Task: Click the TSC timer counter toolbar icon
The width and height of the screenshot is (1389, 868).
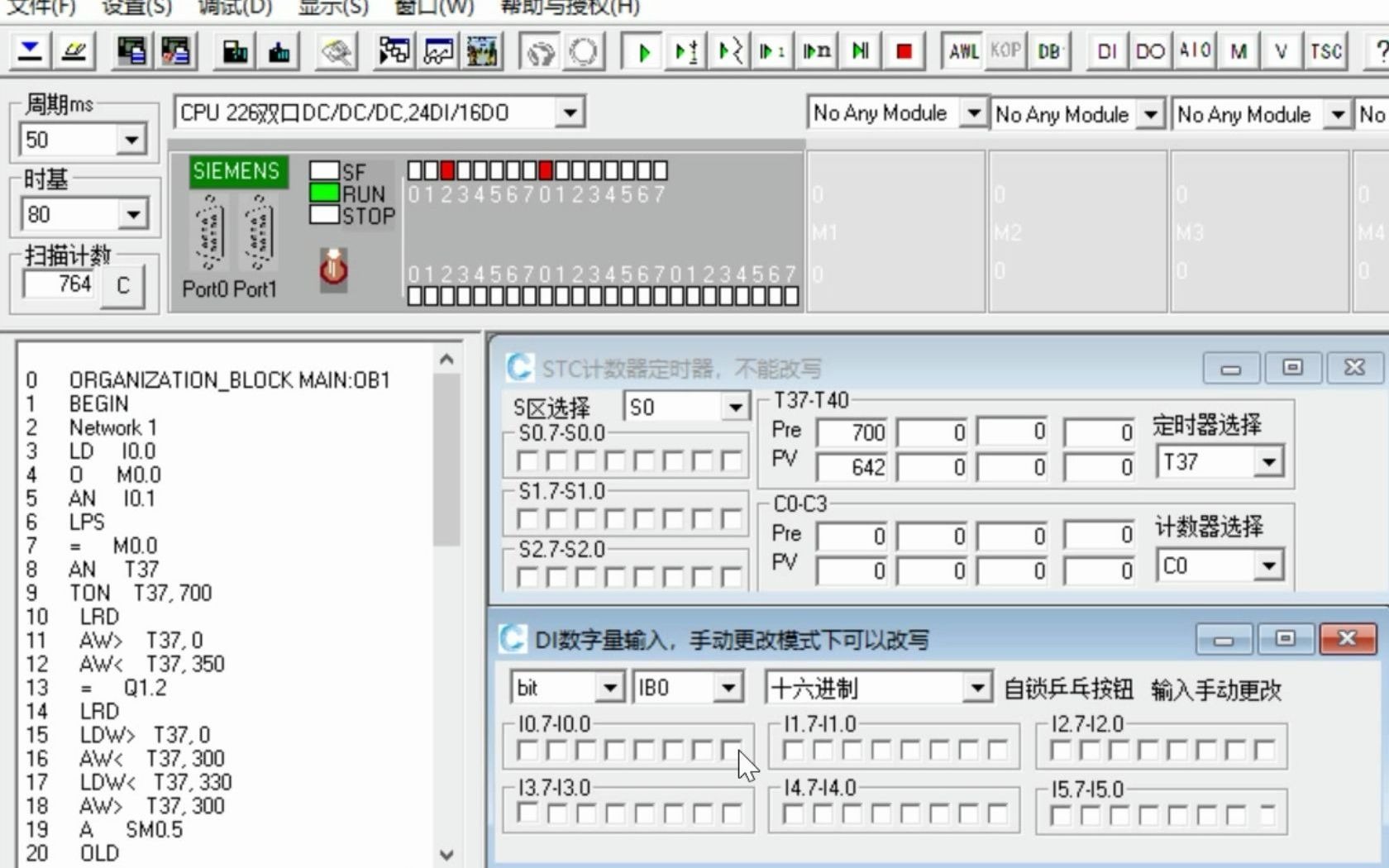Action: pyautogui.click(x=1326, y=50)
